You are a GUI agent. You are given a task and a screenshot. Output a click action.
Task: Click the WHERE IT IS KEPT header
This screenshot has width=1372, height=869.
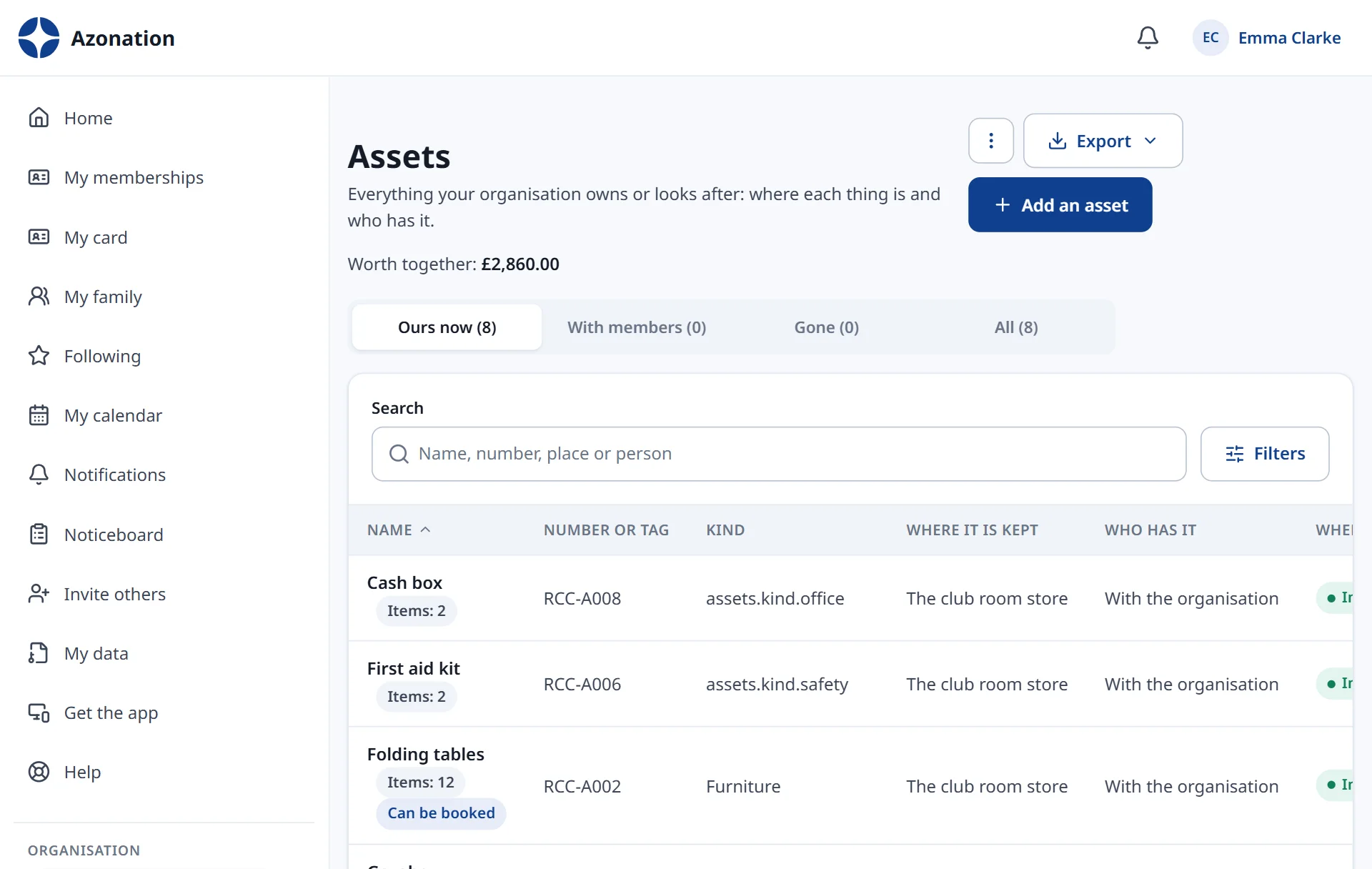pyautogui.click(x=972, y=530)
